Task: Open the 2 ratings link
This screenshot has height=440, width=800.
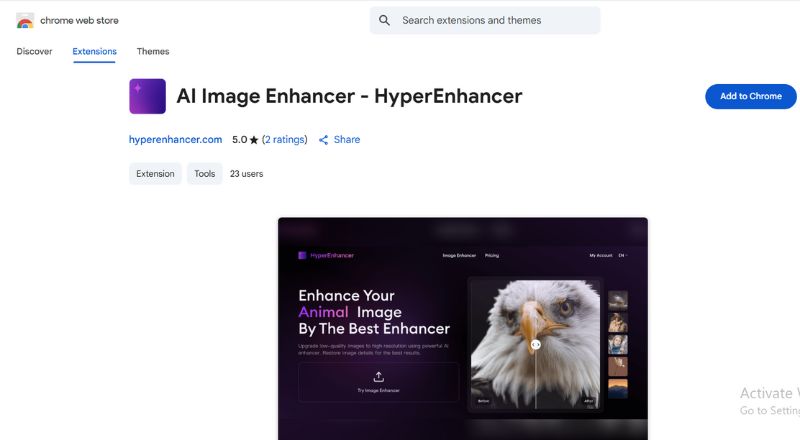Action: pyautogui.click(x=285, y=140)
